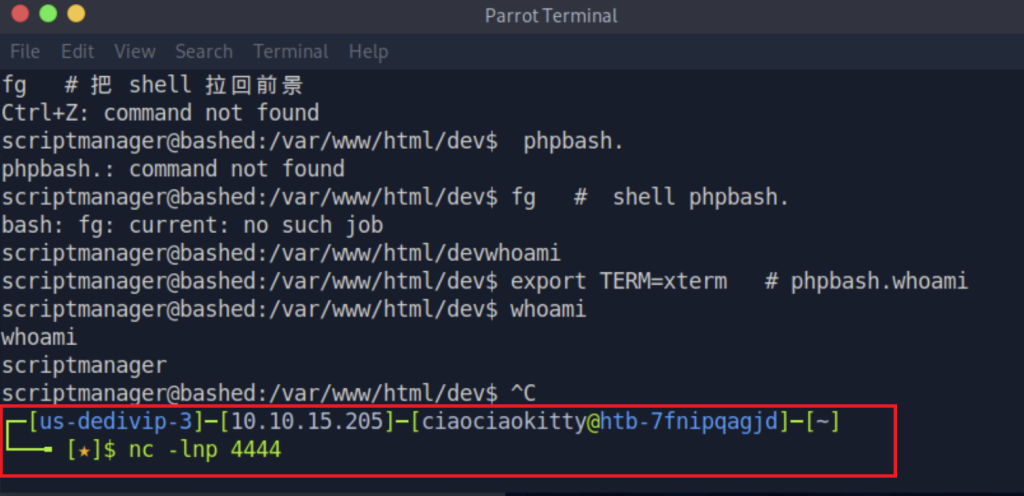Screen dimensions: 1024x496
Task: Open the Search menu
Action: tap(204, 52)
